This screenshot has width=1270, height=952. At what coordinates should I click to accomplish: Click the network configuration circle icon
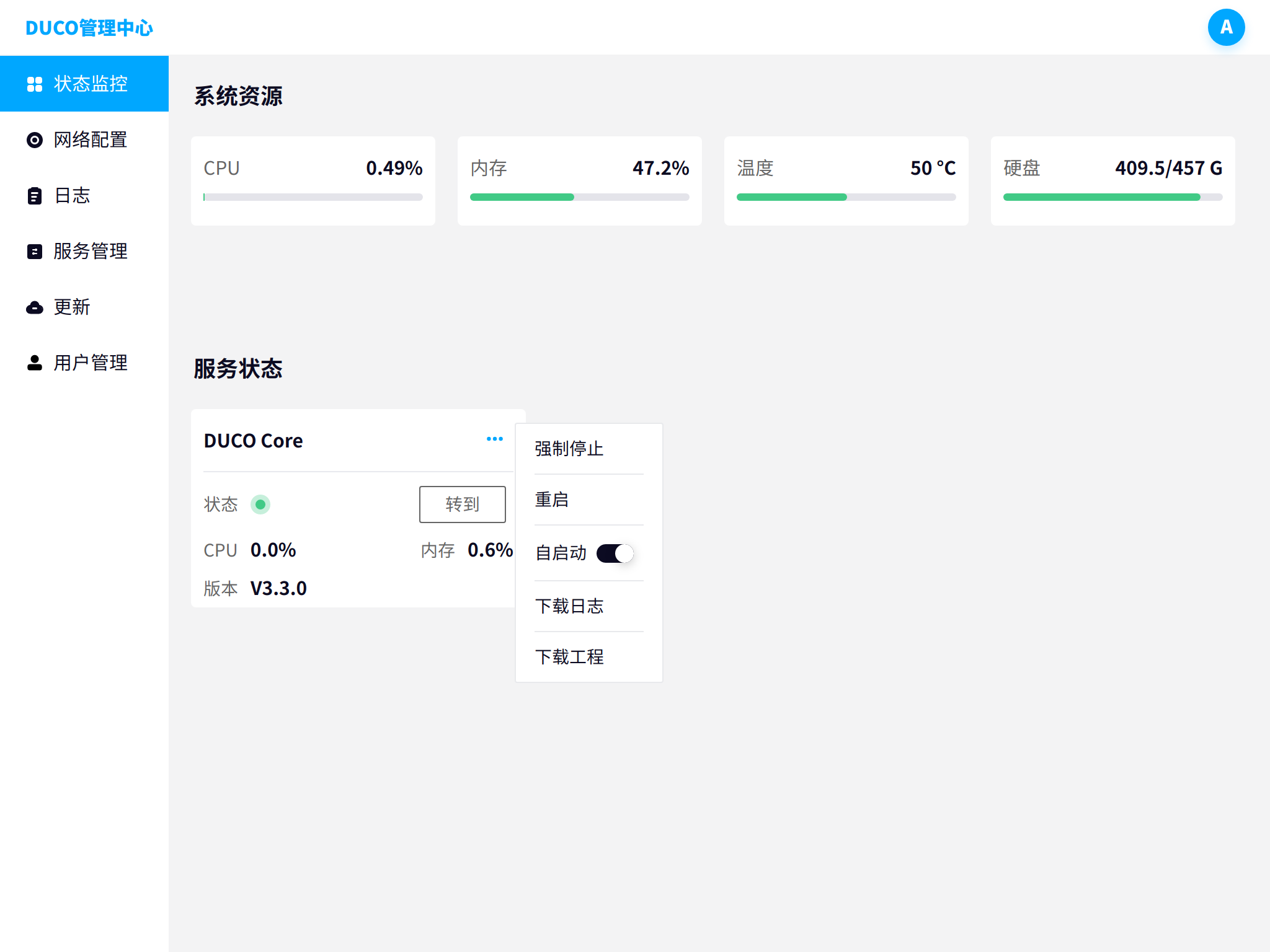[x=35, y=140]
